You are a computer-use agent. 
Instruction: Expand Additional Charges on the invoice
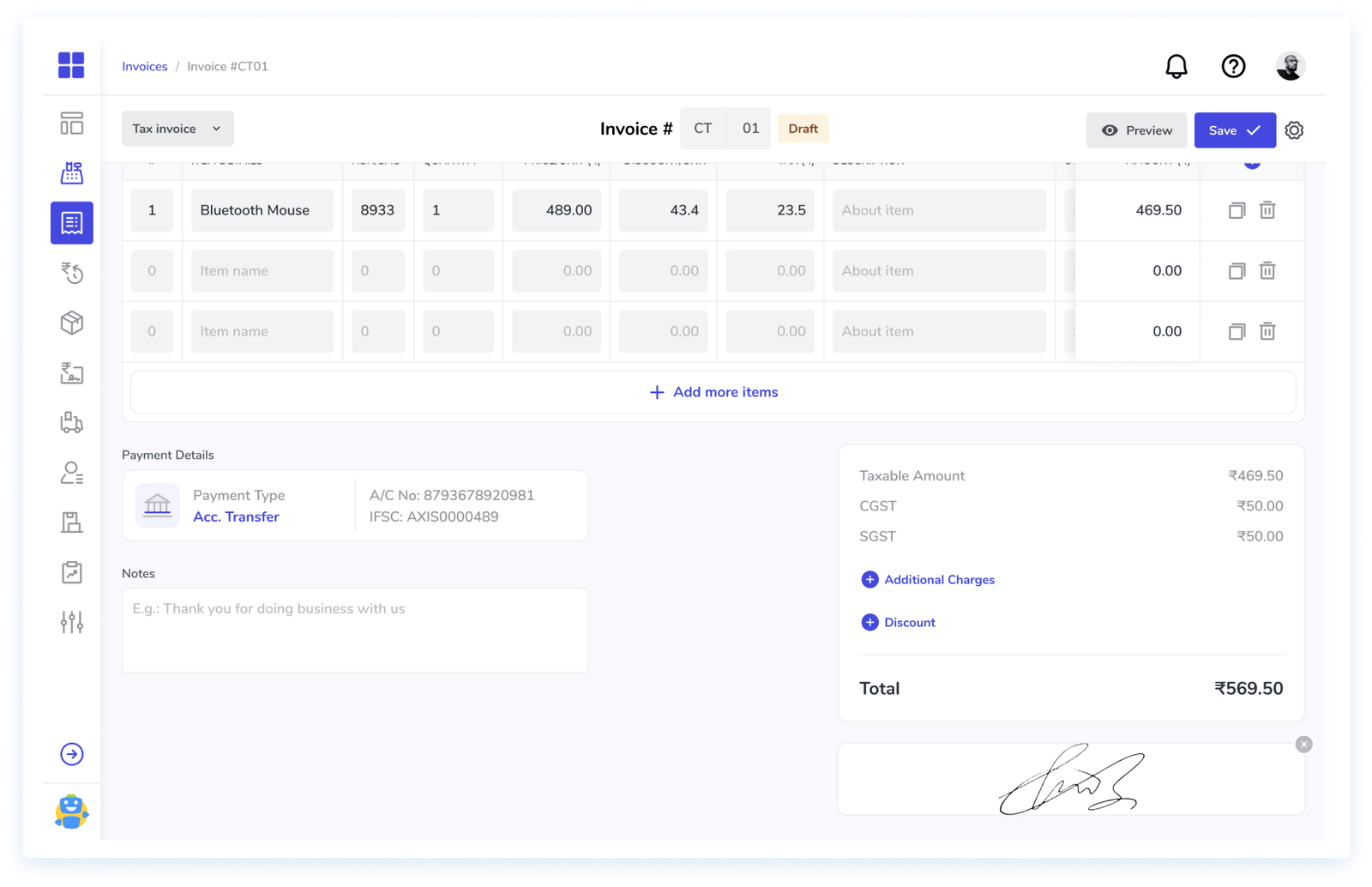click(x=927, y=579)
